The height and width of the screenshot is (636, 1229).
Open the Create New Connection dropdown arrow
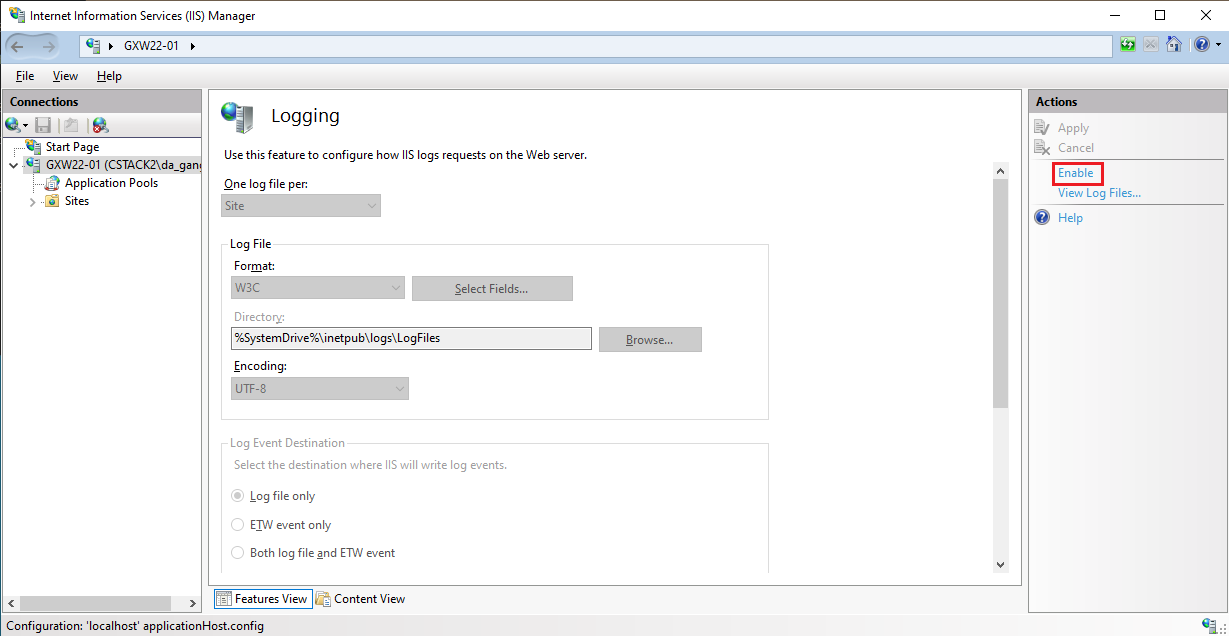click(x=26, y=125)
